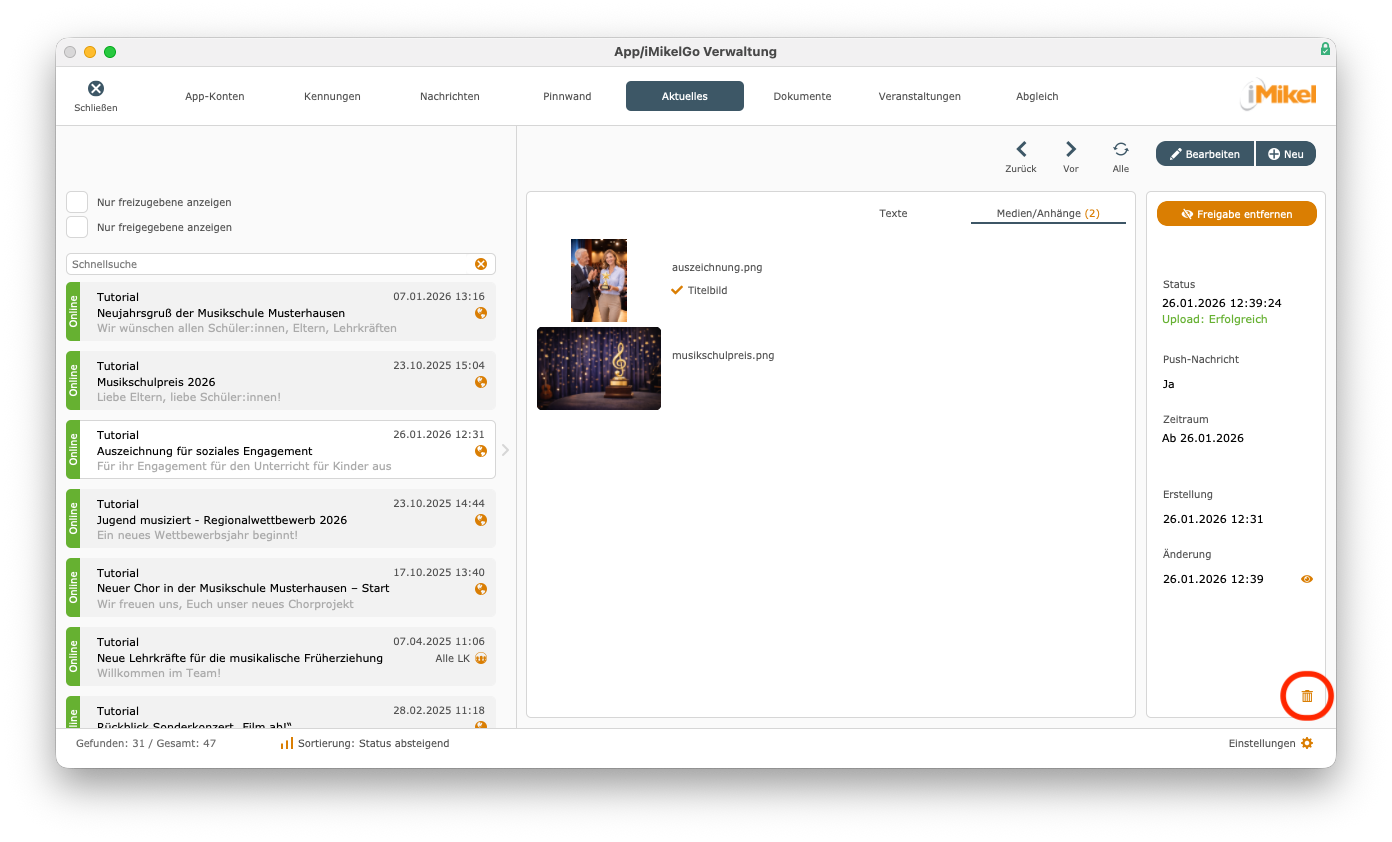
Task: Clear the Schnellsuche field via its X icon
Action: coord(481,263)
